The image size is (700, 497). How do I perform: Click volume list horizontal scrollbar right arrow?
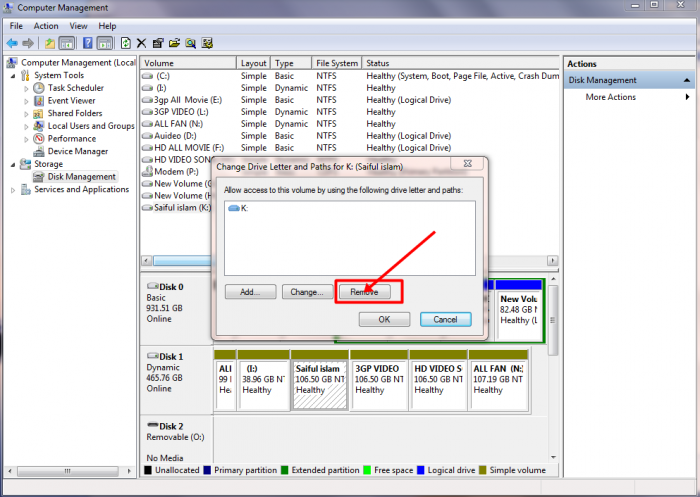point(553,260)
